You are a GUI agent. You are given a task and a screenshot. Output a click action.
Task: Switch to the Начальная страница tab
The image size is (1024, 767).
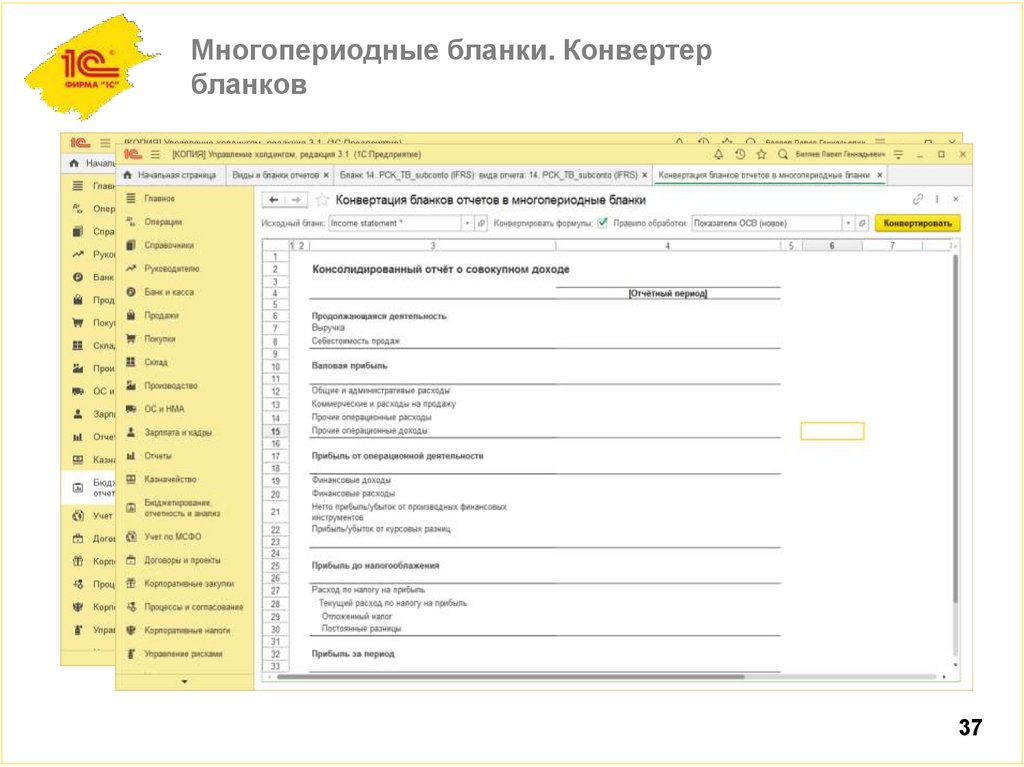[x=175, y=173]
